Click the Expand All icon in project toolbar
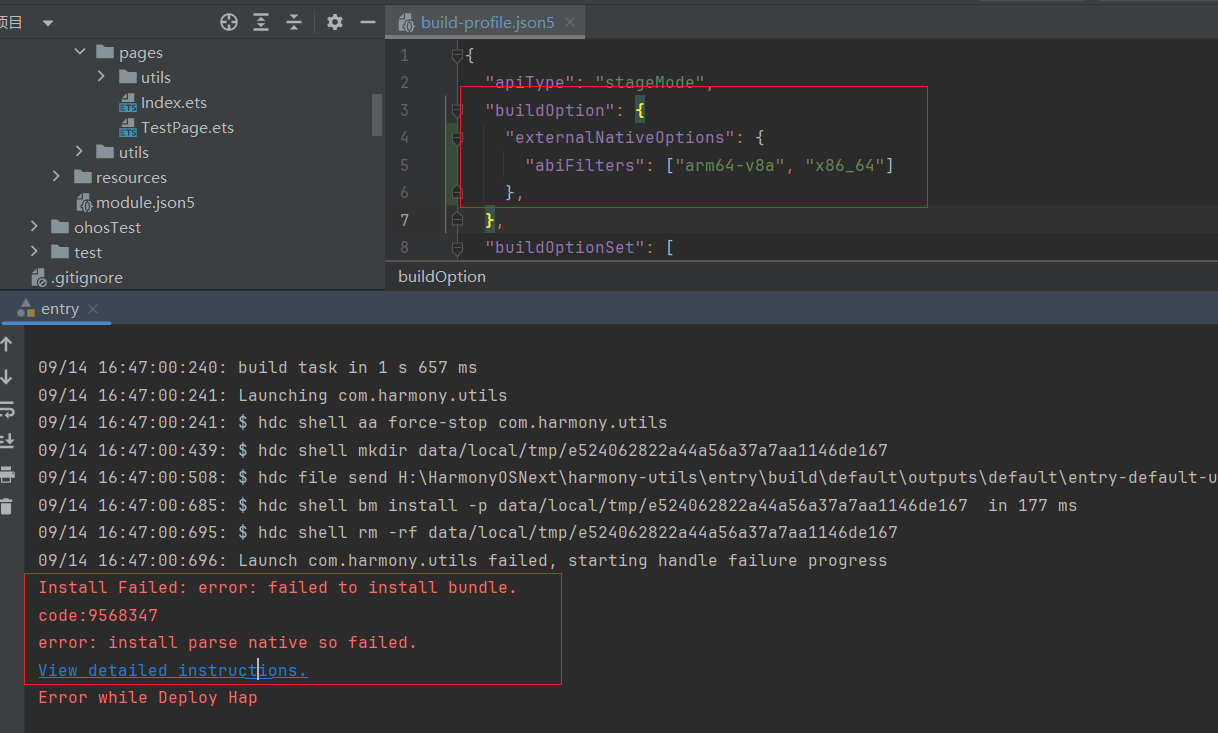The width and height of the screenshot is (1218, 733). coord(262,21)
